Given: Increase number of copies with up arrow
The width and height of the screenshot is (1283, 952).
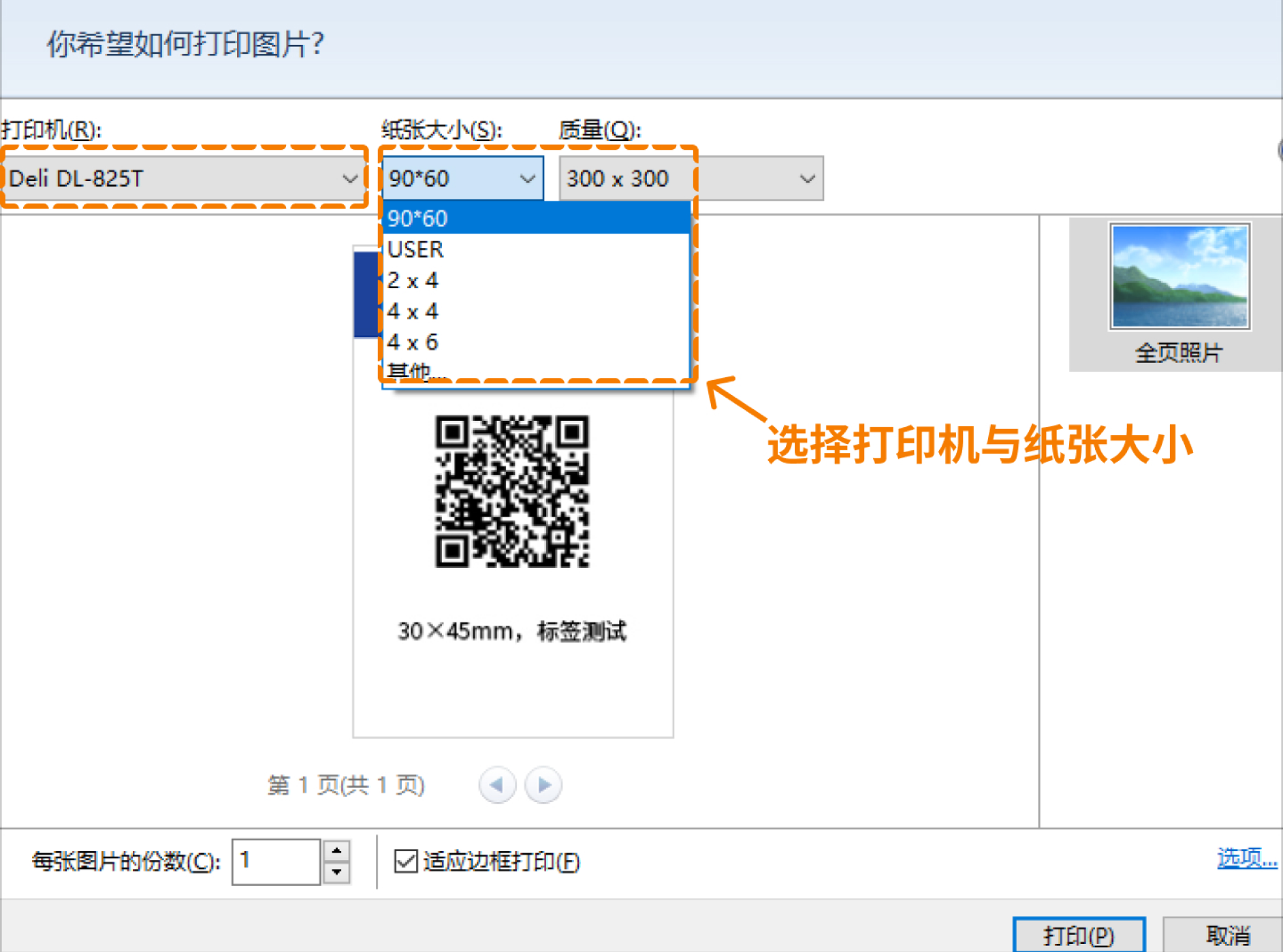Looking at the screenshot, I should coord(336,851).
